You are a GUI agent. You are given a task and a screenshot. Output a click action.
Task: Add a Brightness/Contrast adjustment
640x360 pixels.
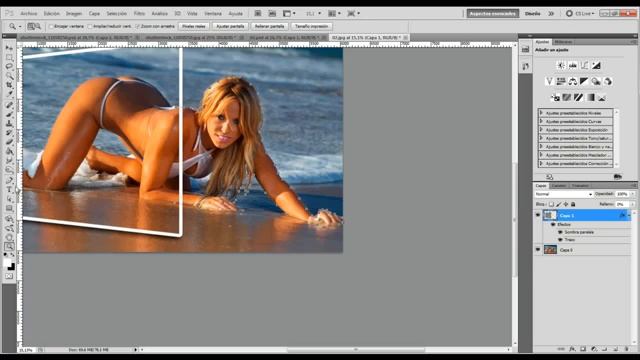coord(561,65)
